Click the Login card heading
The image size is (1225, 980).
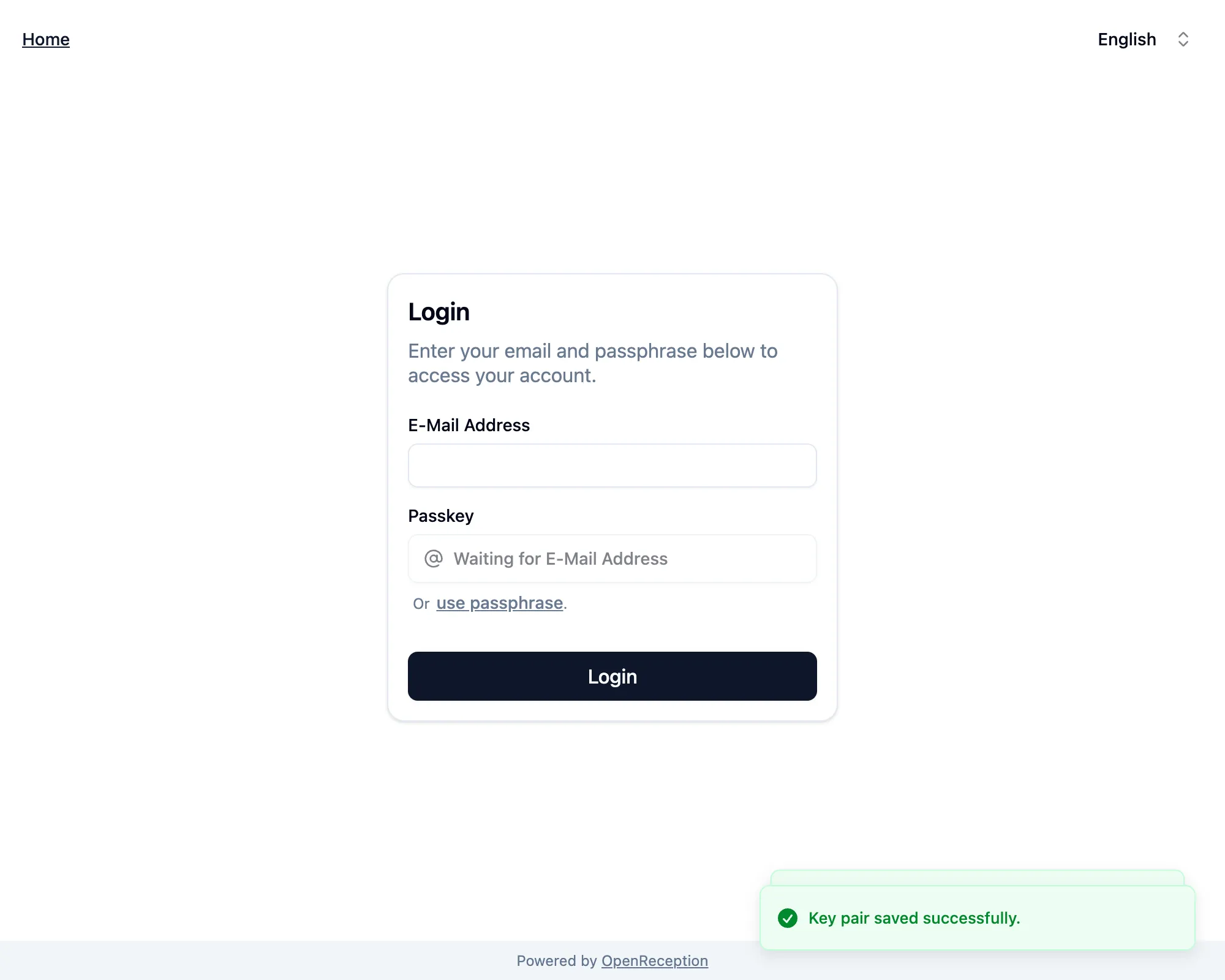tap(439, 312)
